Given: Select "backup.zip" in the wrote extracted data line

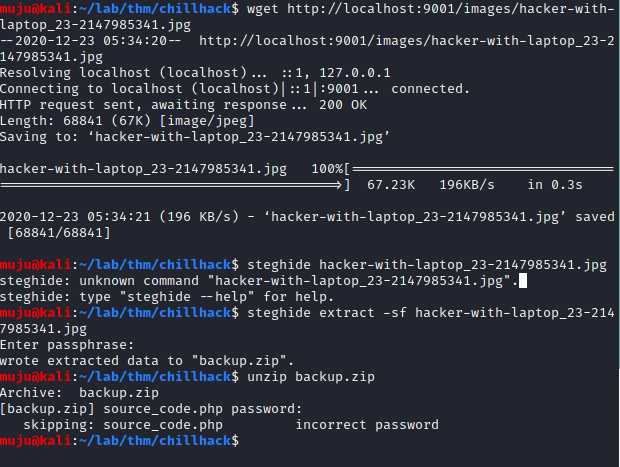Looking at the screenshot, I should (x=239, y=361).
